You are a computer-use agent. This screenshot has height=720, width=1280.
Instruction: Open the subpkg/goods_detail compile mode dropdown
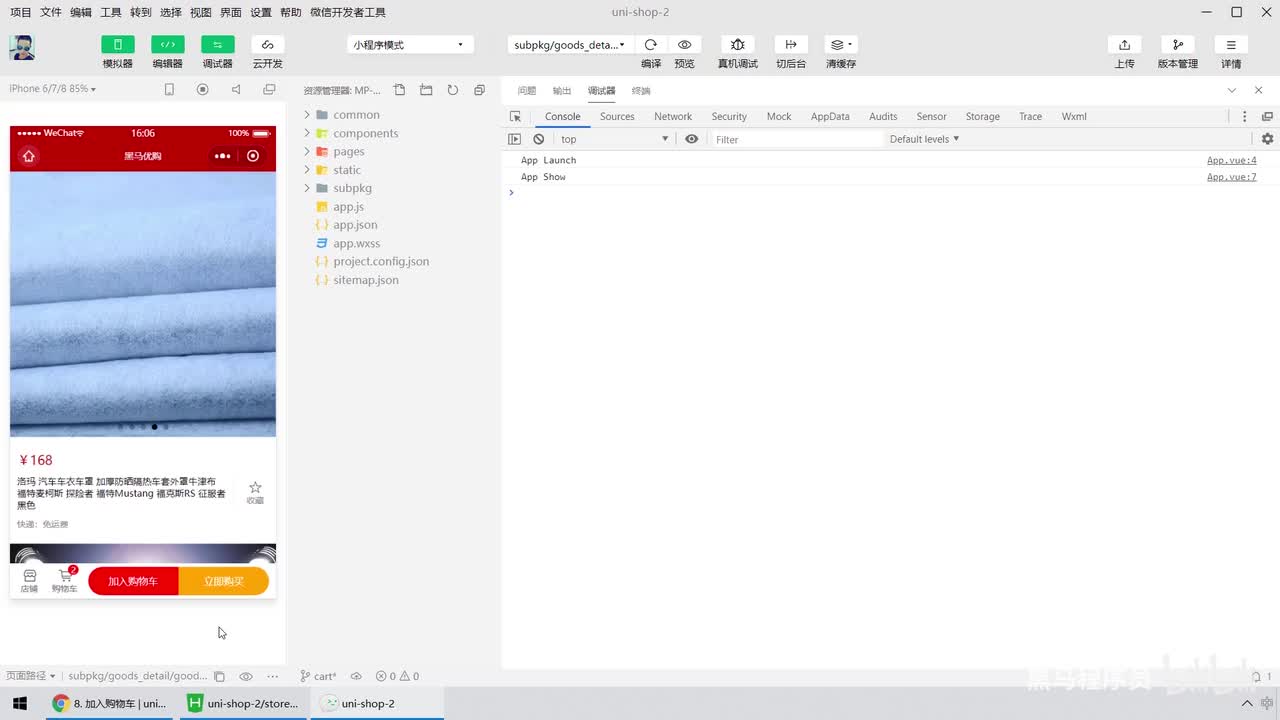click(569, 45)
